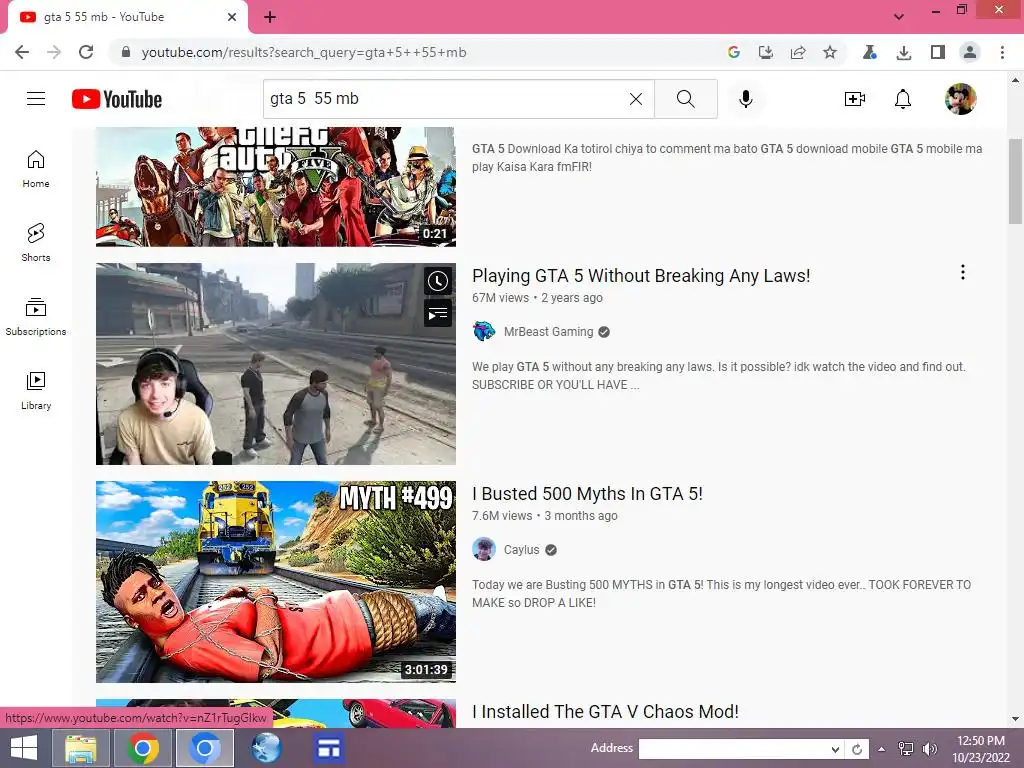Open Subscriptions in the sidebar
The width and height of the screenshot is (1024, 768).
[36, 317]
